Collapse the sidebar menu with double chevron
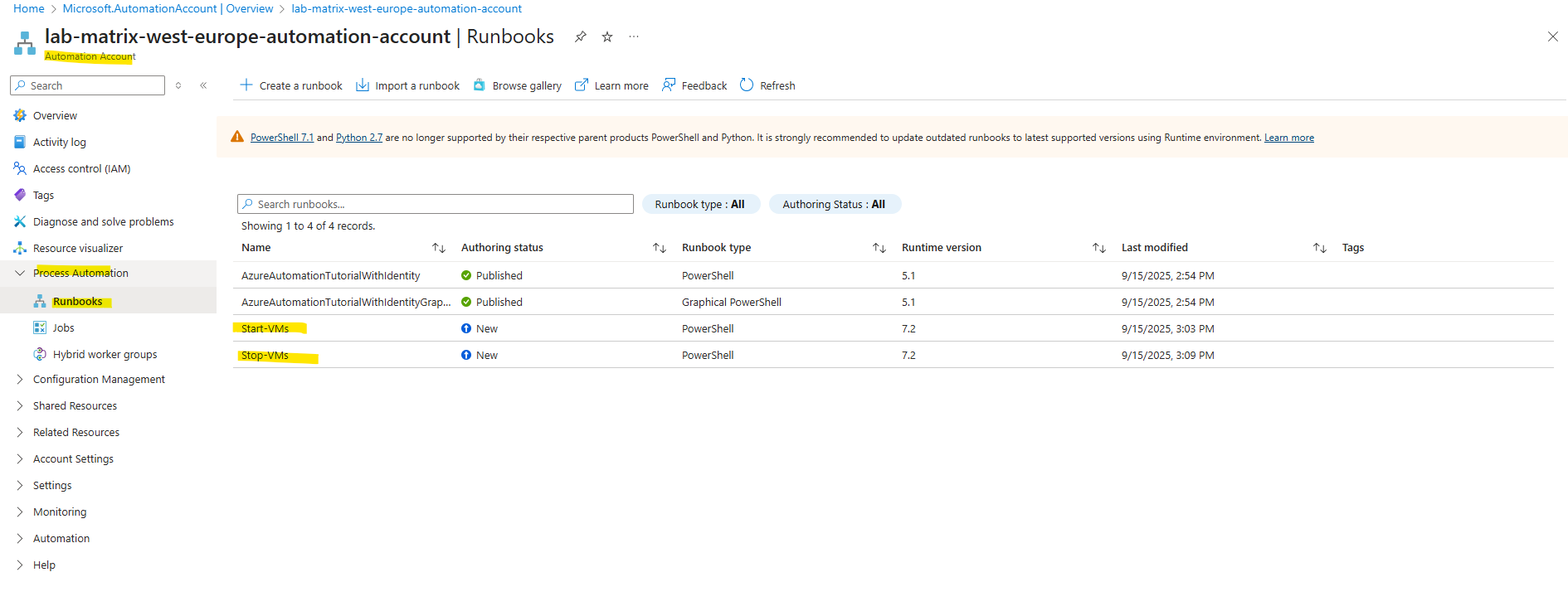 click(x=203, y=85)
